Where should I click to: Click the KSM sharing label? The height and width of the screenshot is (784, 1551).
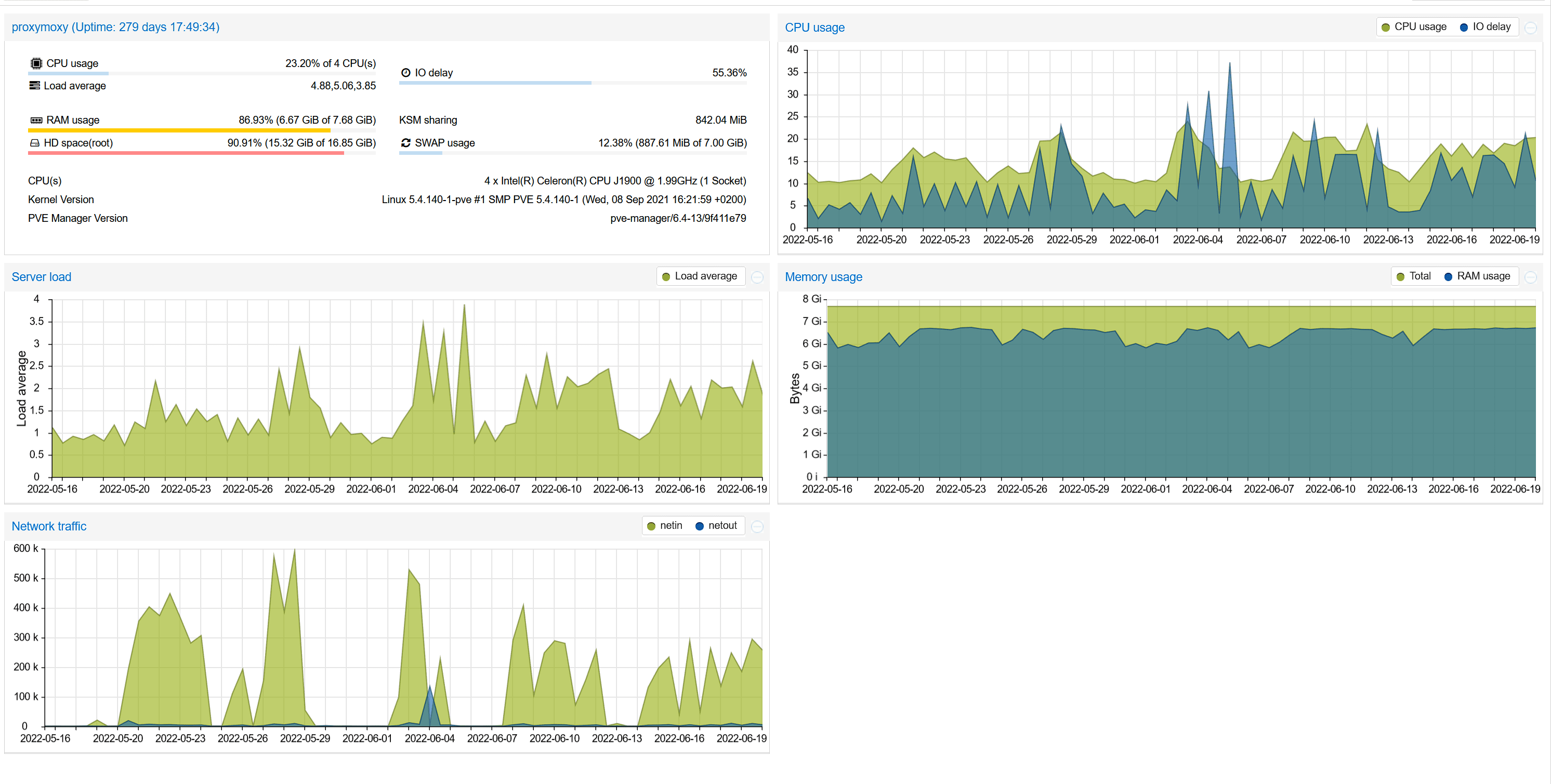[428, 119]
